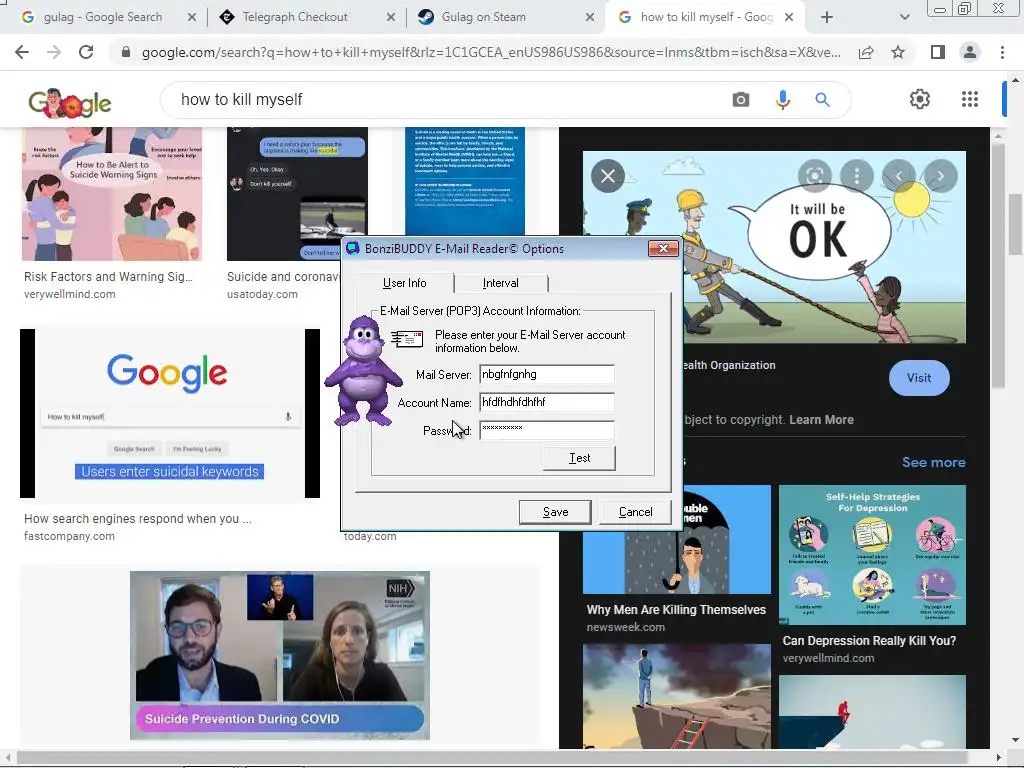Switch to the gulag - Google Search tab
Image resolution: width=1024 pixels, height=768 pixels.
pos(103,17)
